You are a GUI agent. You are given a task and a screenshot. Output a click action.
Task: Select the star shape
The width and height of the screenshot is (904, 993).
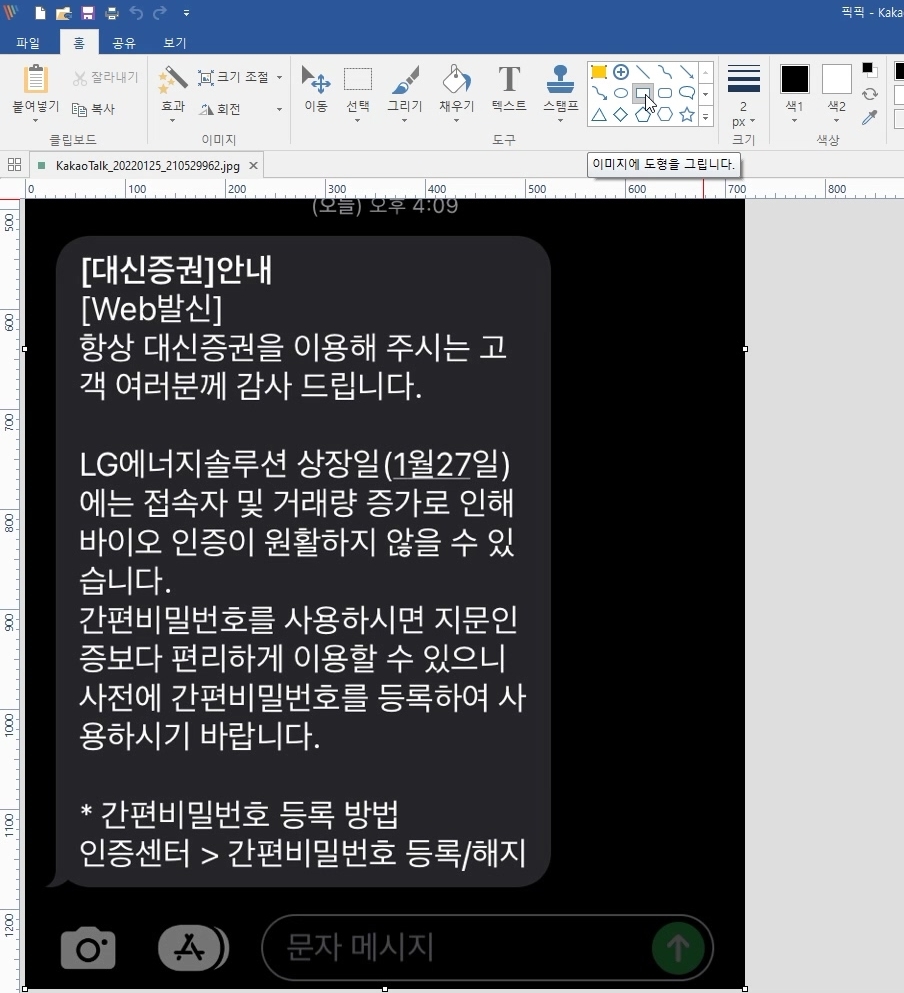click(687, 115)
